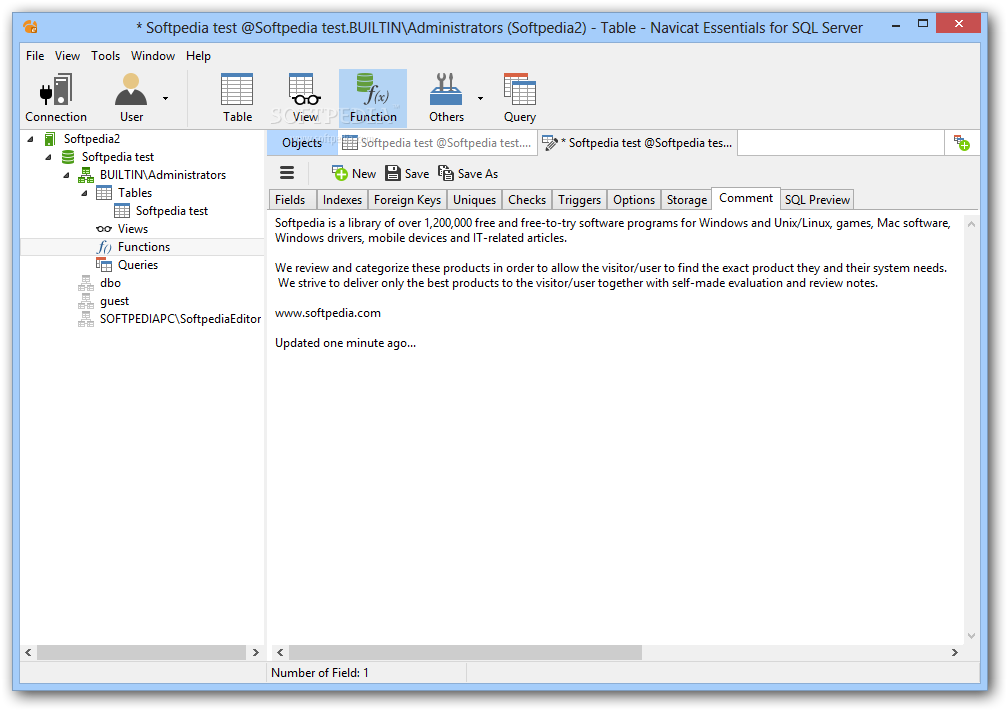The image size is (1008, 711).
Task: Click the tree panel horizontal scrollbar thumb
Action: point(141,652)
